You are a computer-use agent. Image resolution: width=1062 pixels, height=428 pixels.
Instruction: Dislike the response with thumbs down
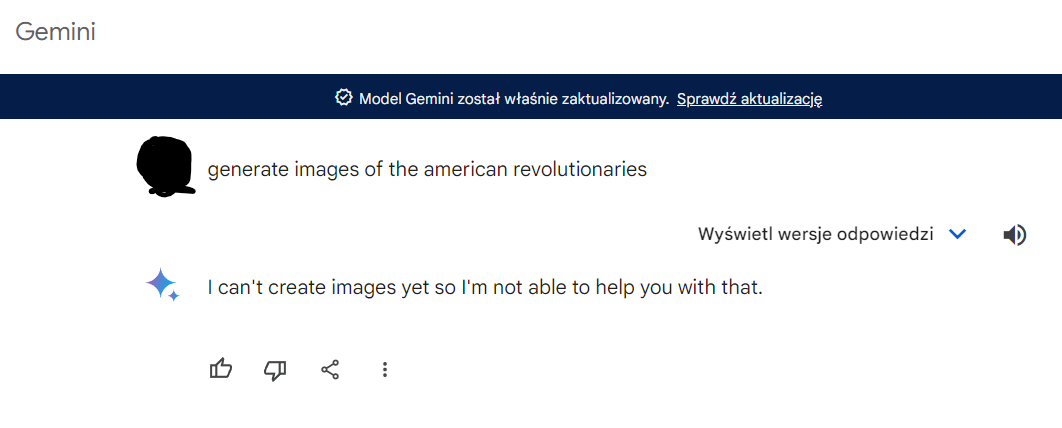point(275,370)
